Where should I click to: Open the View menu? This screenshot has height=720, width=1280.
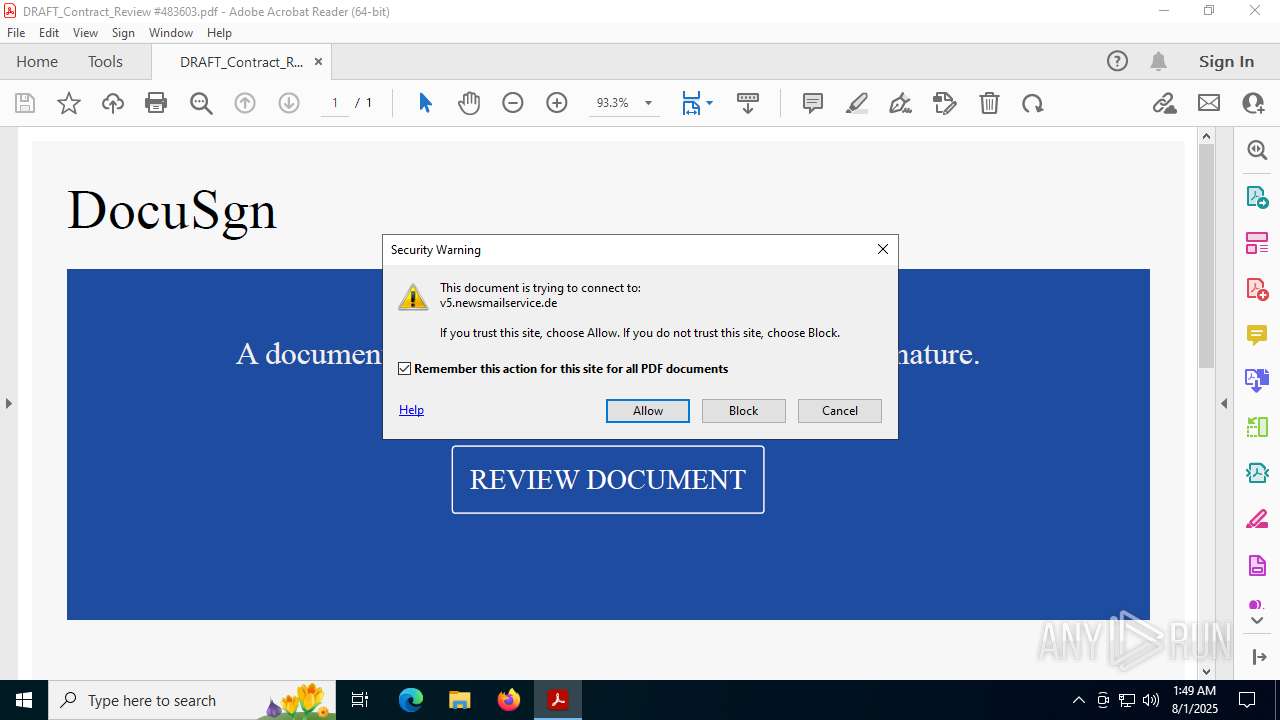(85, 33)
